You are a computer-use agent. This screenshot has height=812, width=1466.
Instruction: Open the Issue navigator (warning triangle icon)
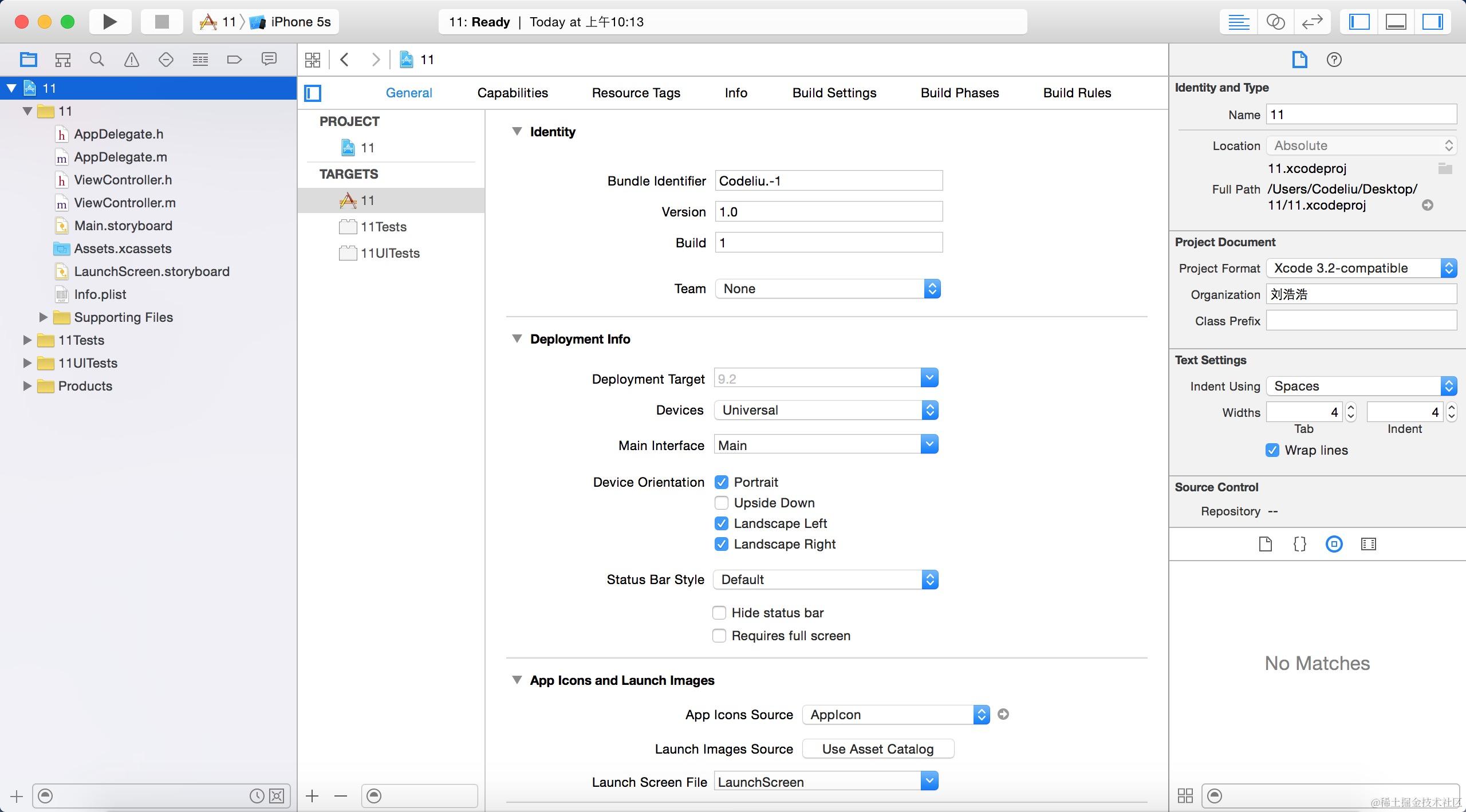[131, 60]
